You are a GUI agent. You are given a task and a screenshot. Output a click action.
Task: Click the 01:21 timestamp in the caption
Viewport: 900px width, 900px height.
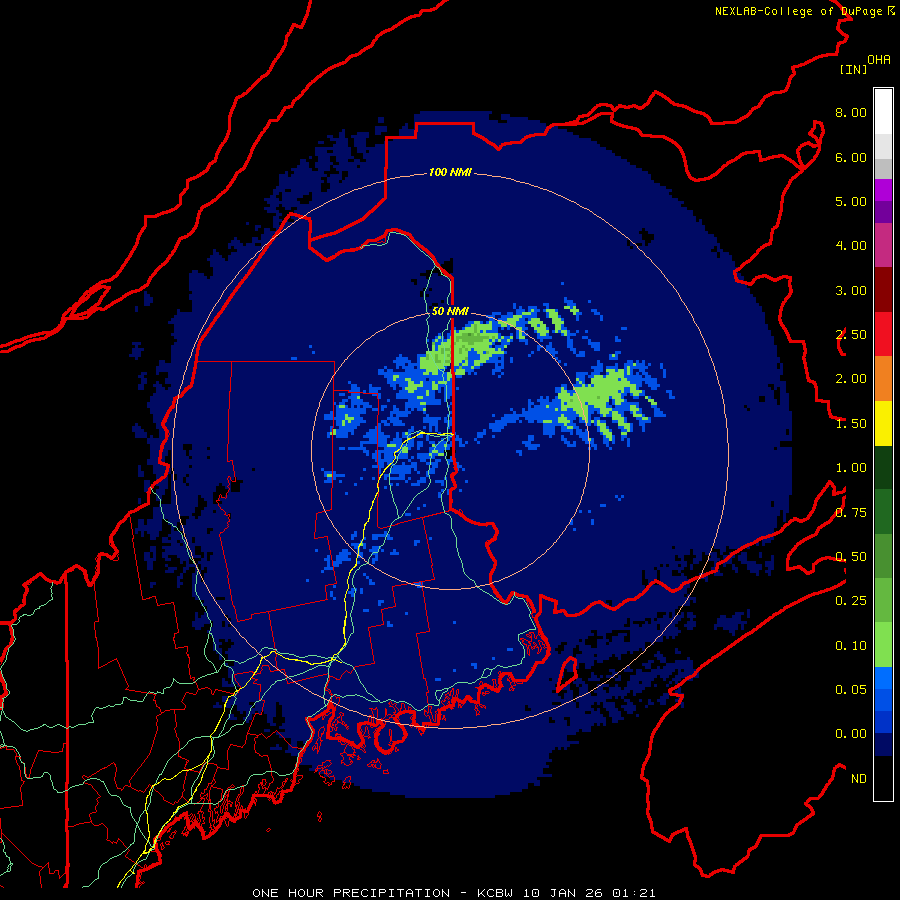click(634, 893)
